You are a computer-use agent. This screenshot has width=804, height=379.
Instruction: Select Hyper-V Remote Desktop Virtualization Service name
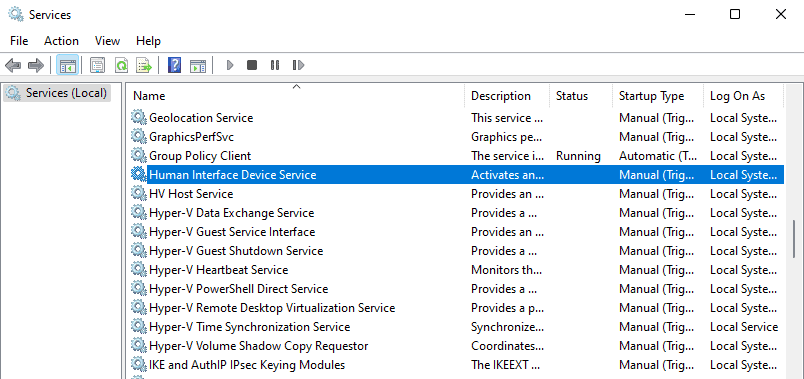tap(272, 308)
